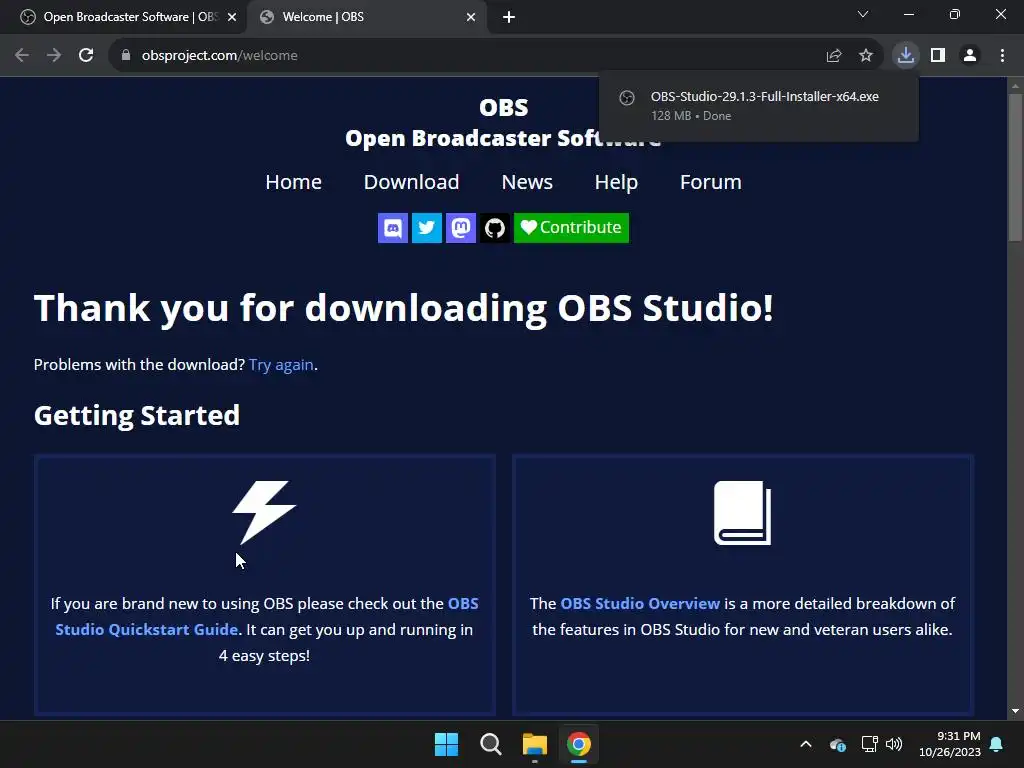Viewport: 1024px width, 768px height.
Task: Open Chrome's three-dot menu
Action: click(1002, 56)
